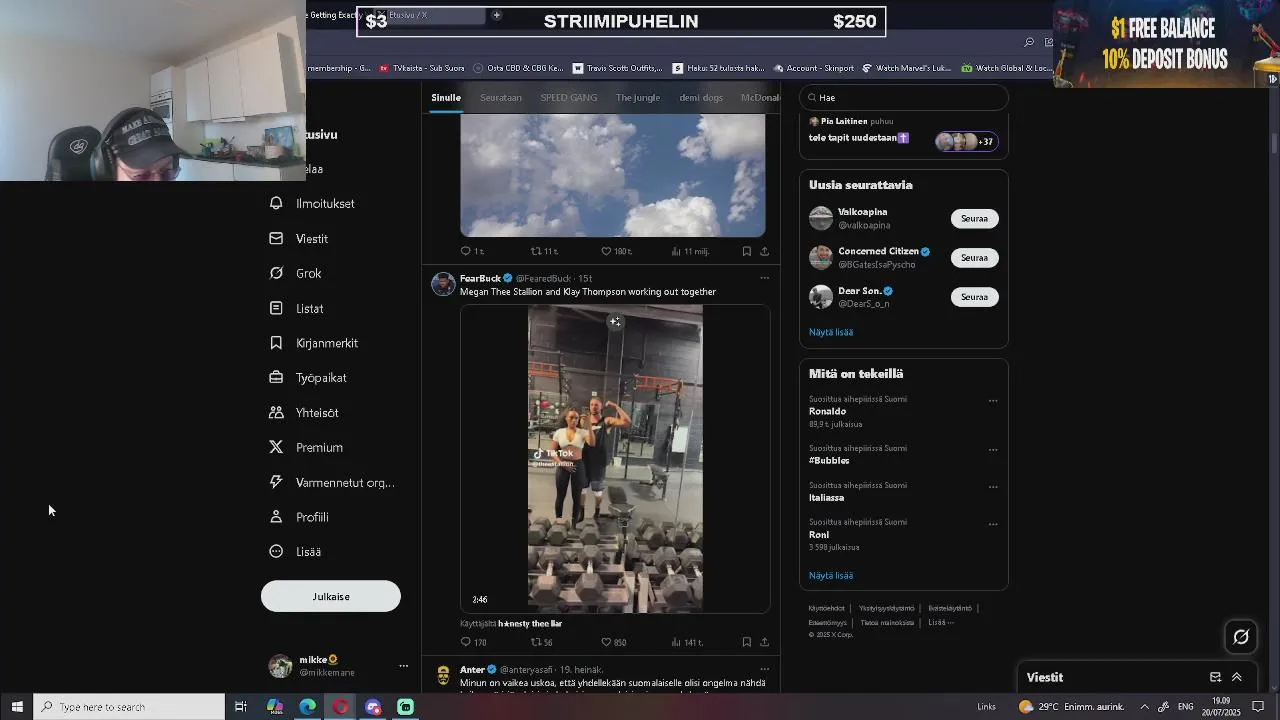This screenshot has height=720, width=1280.
Task: Open Account - Skinport bookmark
Action: [x=813, y=68]
